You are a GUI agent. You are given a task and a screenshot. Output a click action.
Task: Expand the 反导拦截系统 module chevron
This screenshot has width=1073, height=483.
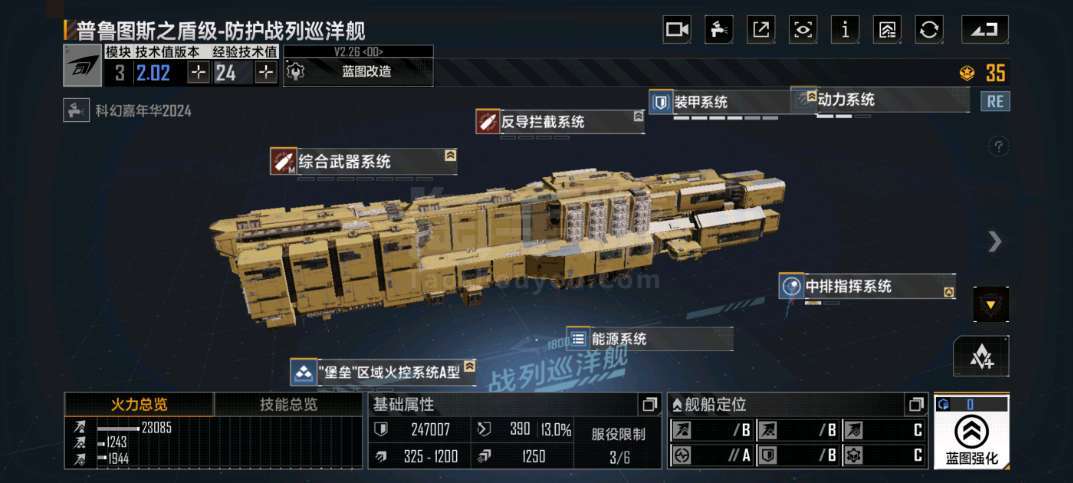(x=638, y=117)
